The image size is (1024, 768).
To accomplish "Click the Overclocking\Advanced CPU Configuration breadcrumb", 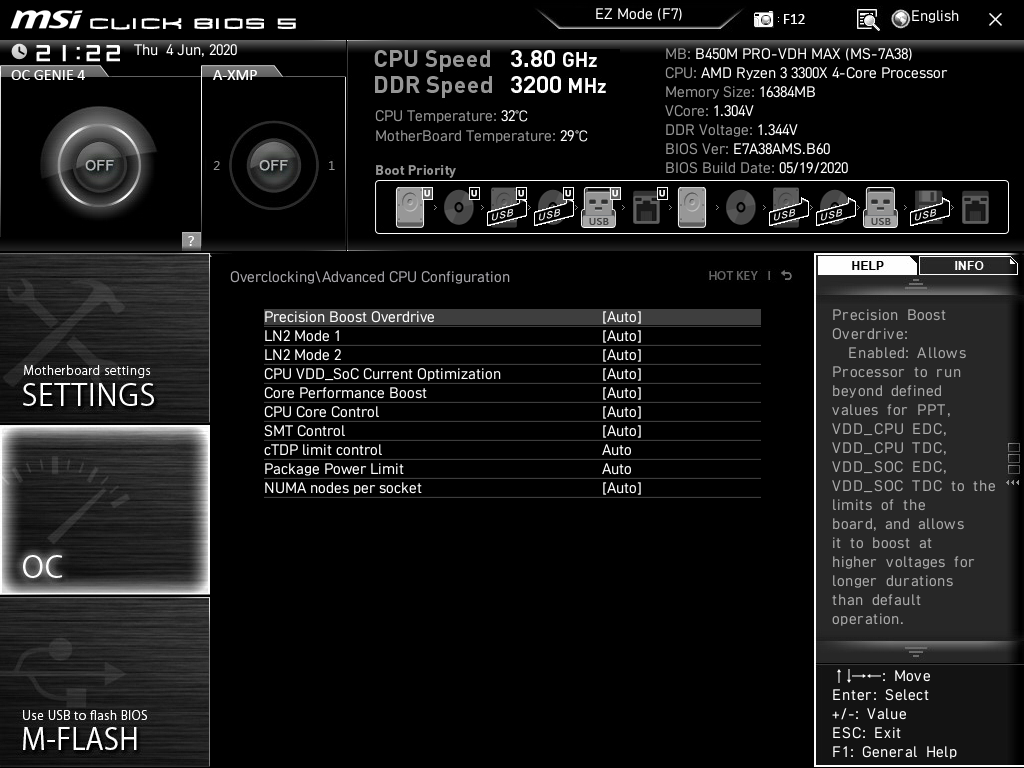I will click(370, 277).
